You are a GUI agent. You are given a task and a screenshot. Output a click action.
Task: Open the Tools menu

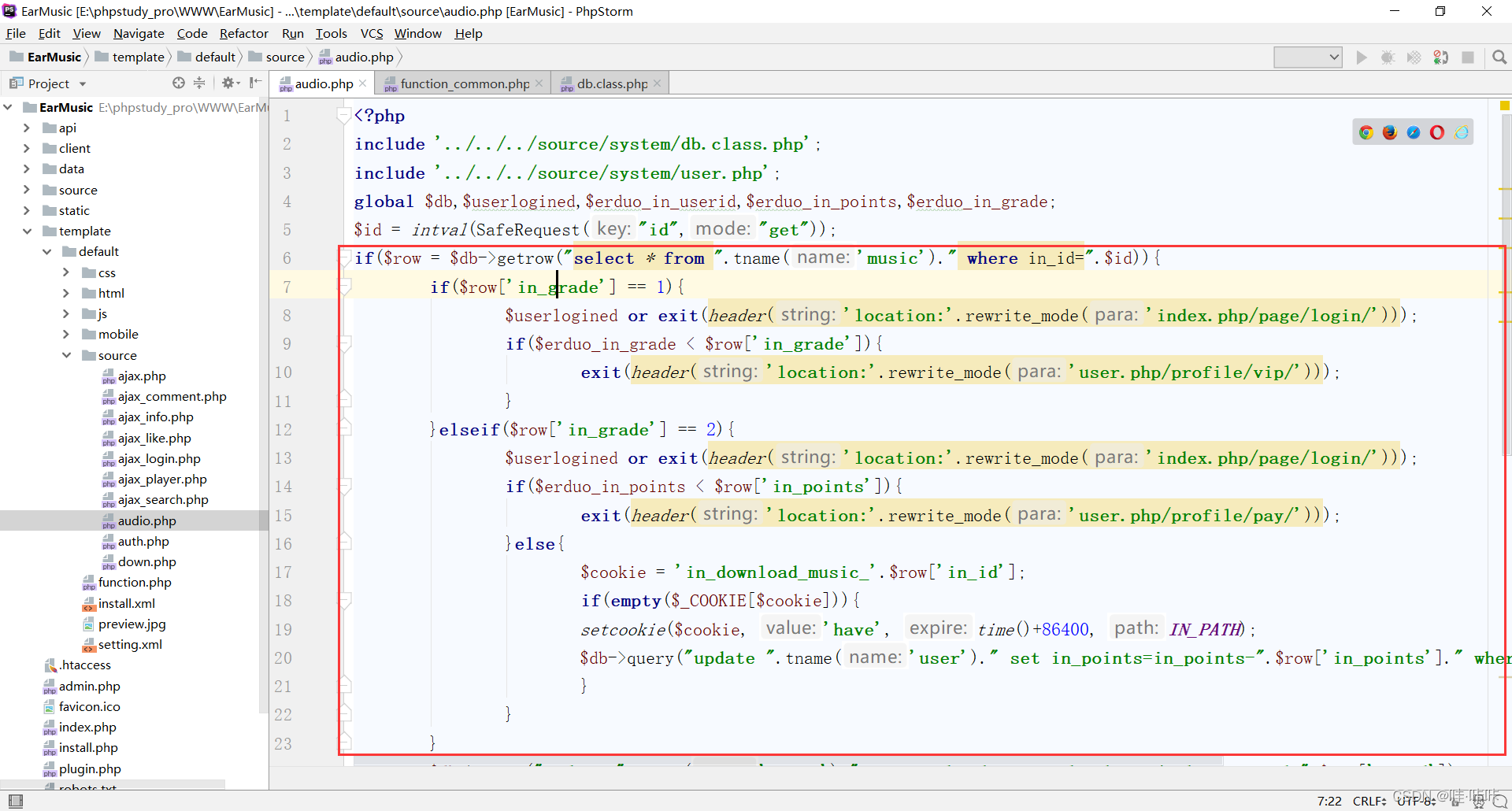coord(331,33)
